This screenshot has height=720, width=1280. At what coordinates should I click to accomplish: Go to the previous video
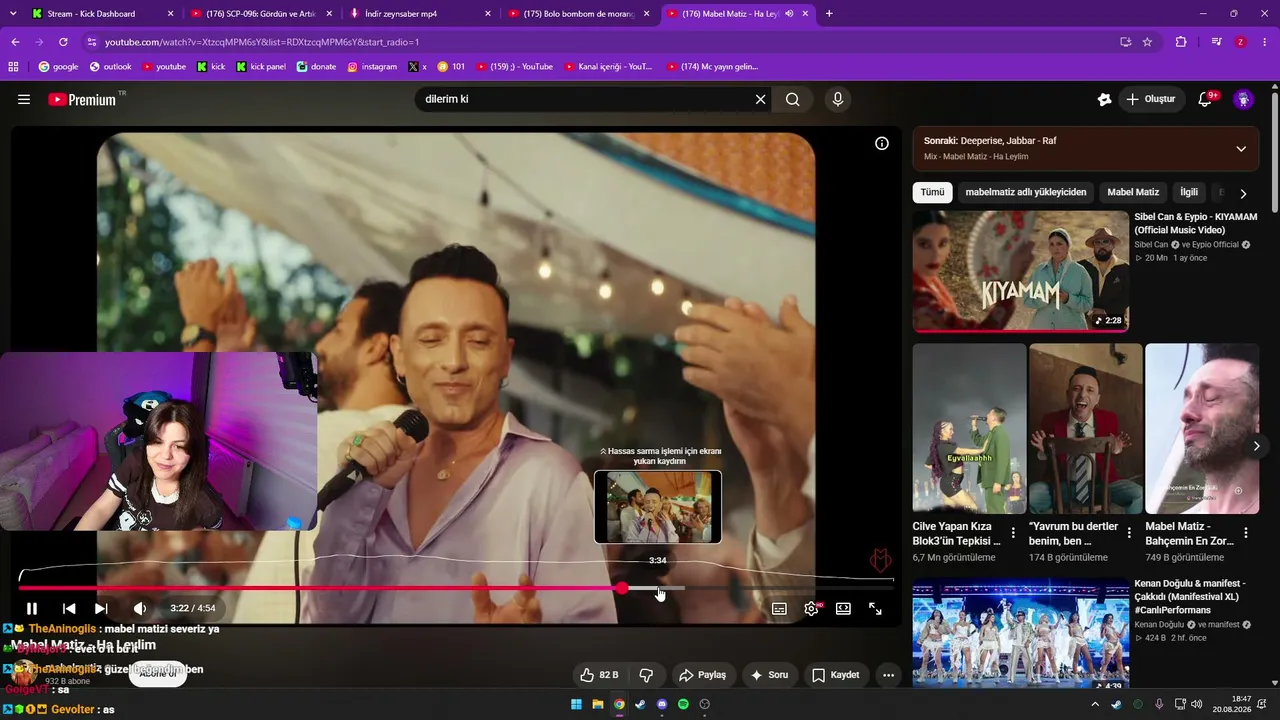(69, 608)
